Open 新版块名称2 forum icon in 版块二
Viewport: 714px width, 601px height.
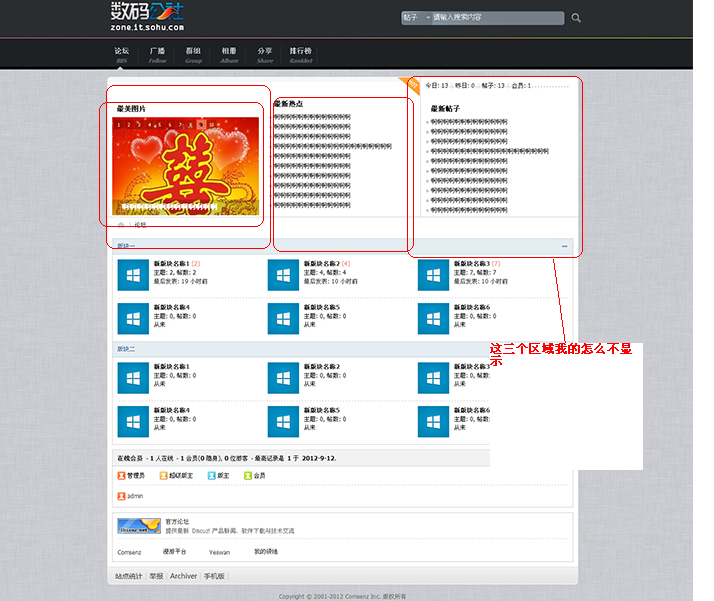pos(283,378)
